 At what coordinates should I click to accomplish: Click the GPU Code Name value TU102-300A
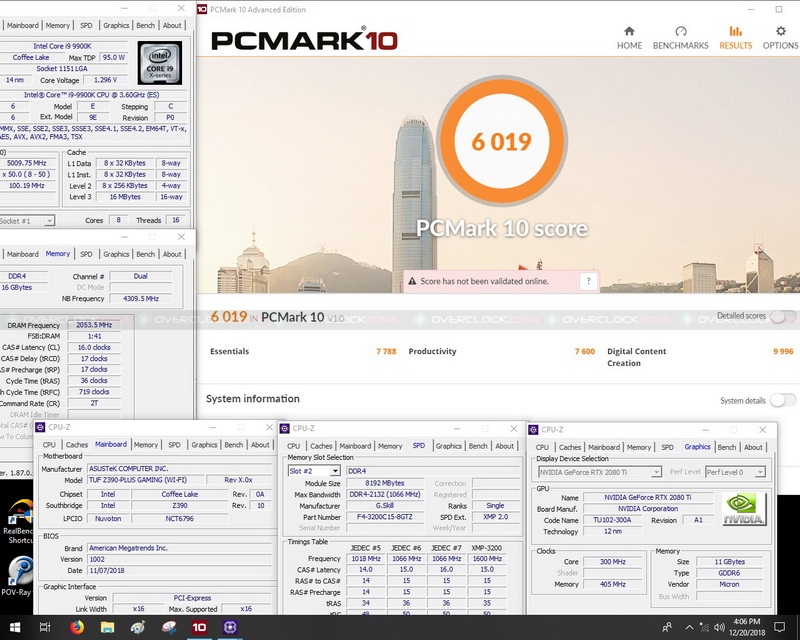pos(612,520)
